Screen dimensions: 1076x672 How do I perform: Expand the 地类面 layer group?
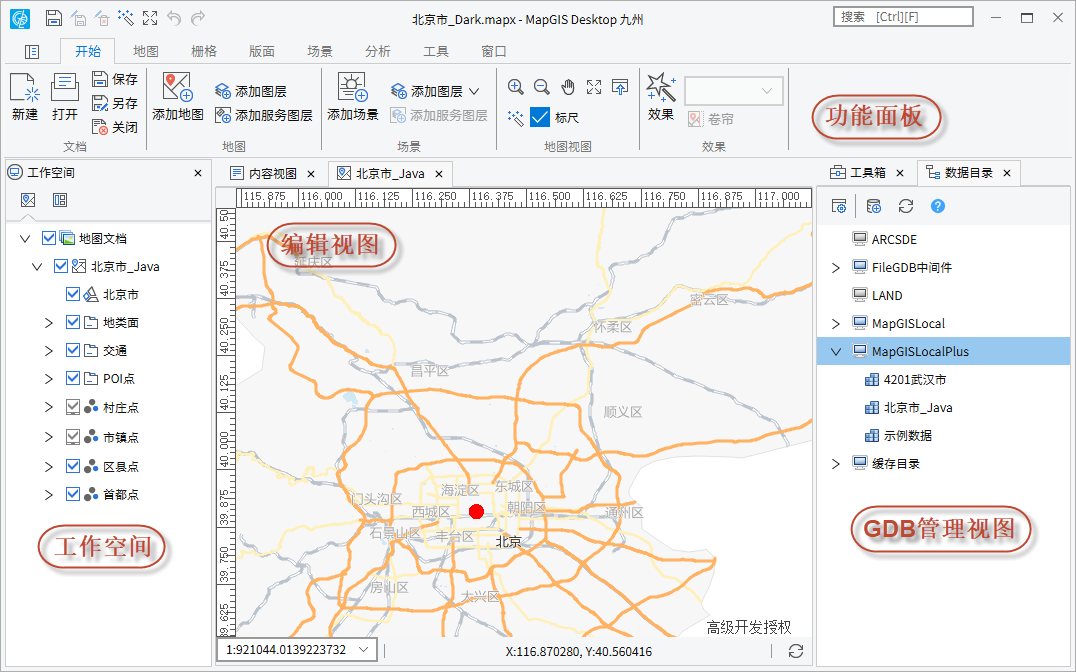(x=48, y=323)
